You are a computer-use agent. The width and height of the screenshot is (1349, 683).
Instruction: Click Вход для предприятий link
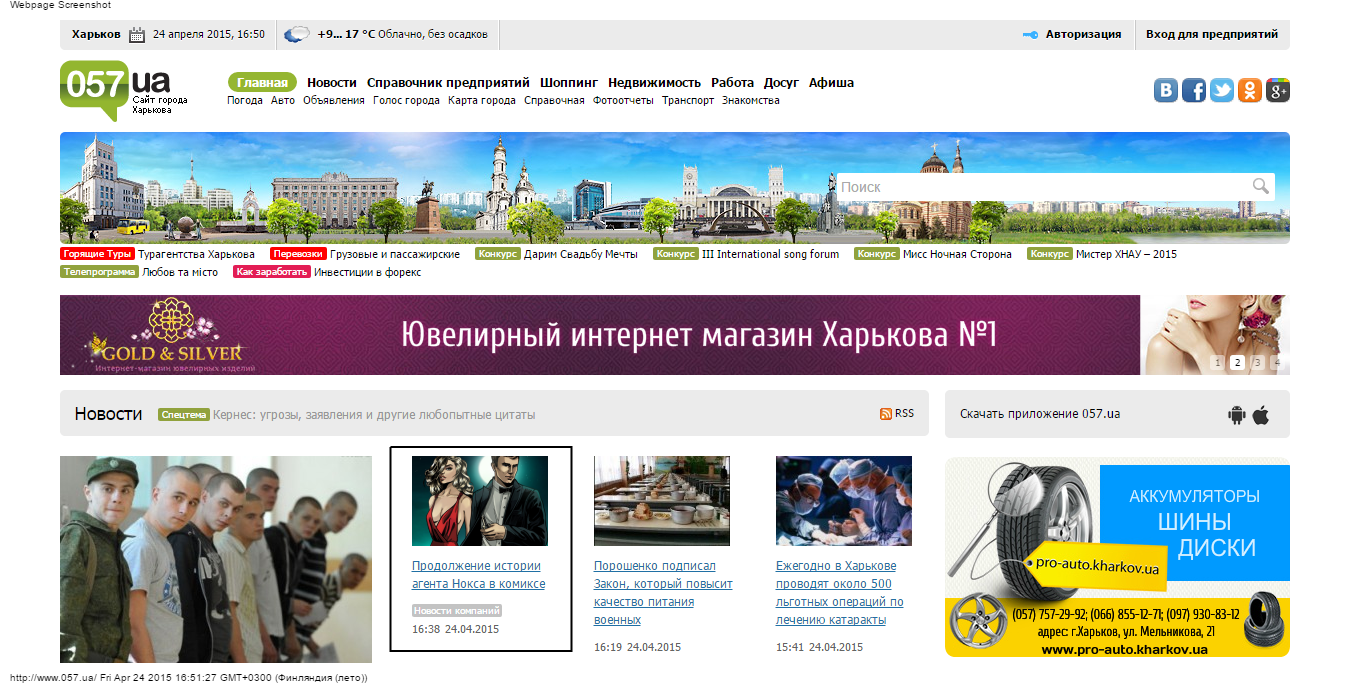[1212, 34]
